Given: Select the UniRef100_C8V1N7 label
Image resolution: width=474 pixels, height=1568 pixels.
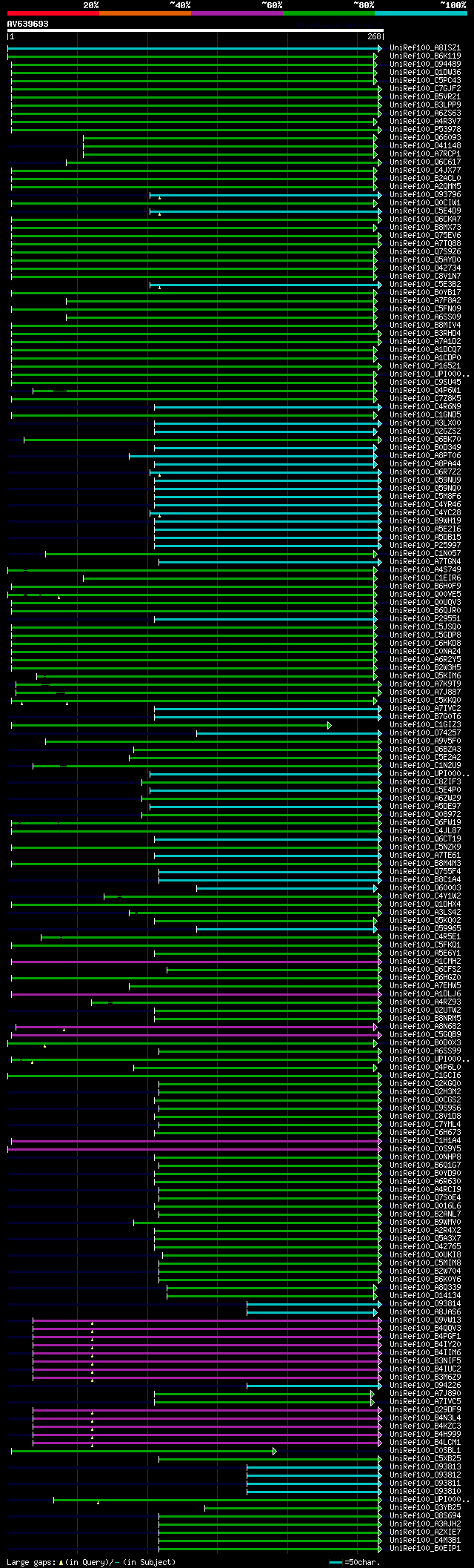Looking at the screenshot, I should pos(425,277).
